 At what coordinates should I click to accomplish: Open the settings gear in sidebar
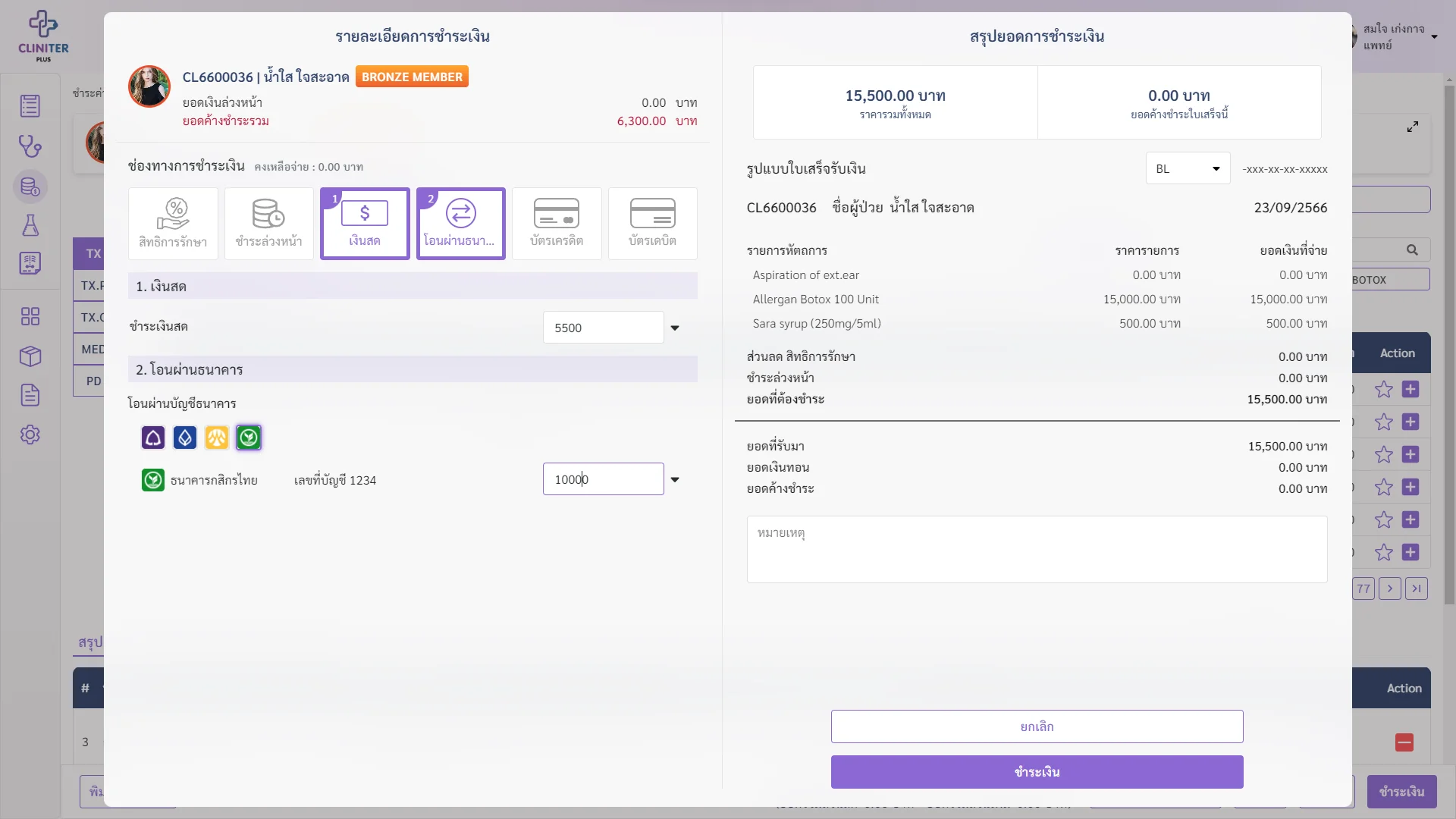[30, 435]
